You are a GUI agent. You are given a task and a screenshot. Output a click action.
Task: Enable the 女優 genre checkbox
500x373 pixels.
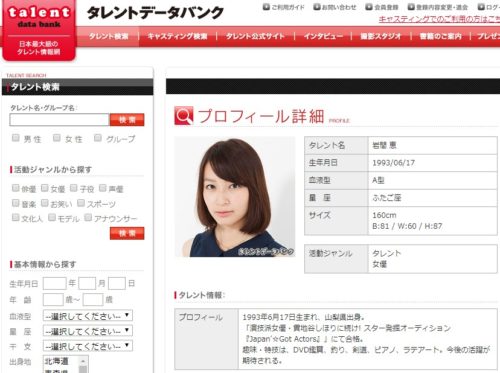tap(45, 188)
